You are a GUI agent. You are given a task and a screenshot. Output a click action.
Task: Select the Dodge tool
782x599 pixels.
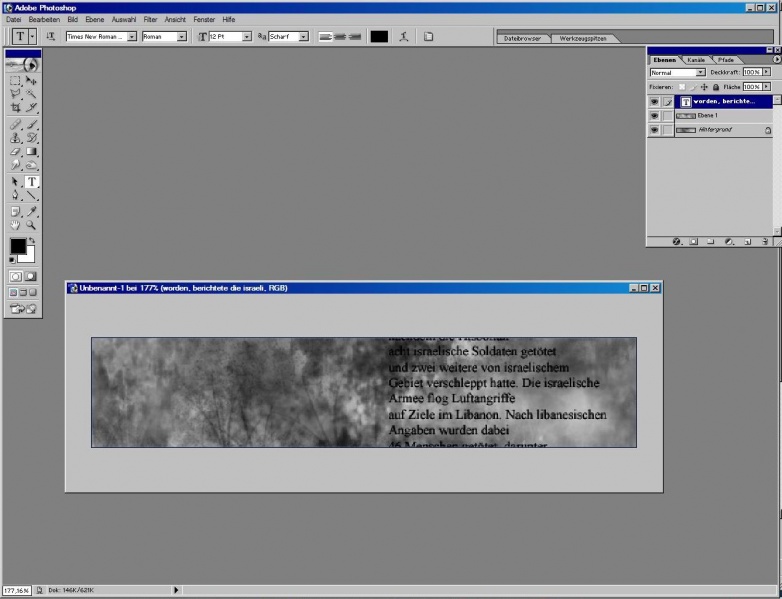click(31, 165)
